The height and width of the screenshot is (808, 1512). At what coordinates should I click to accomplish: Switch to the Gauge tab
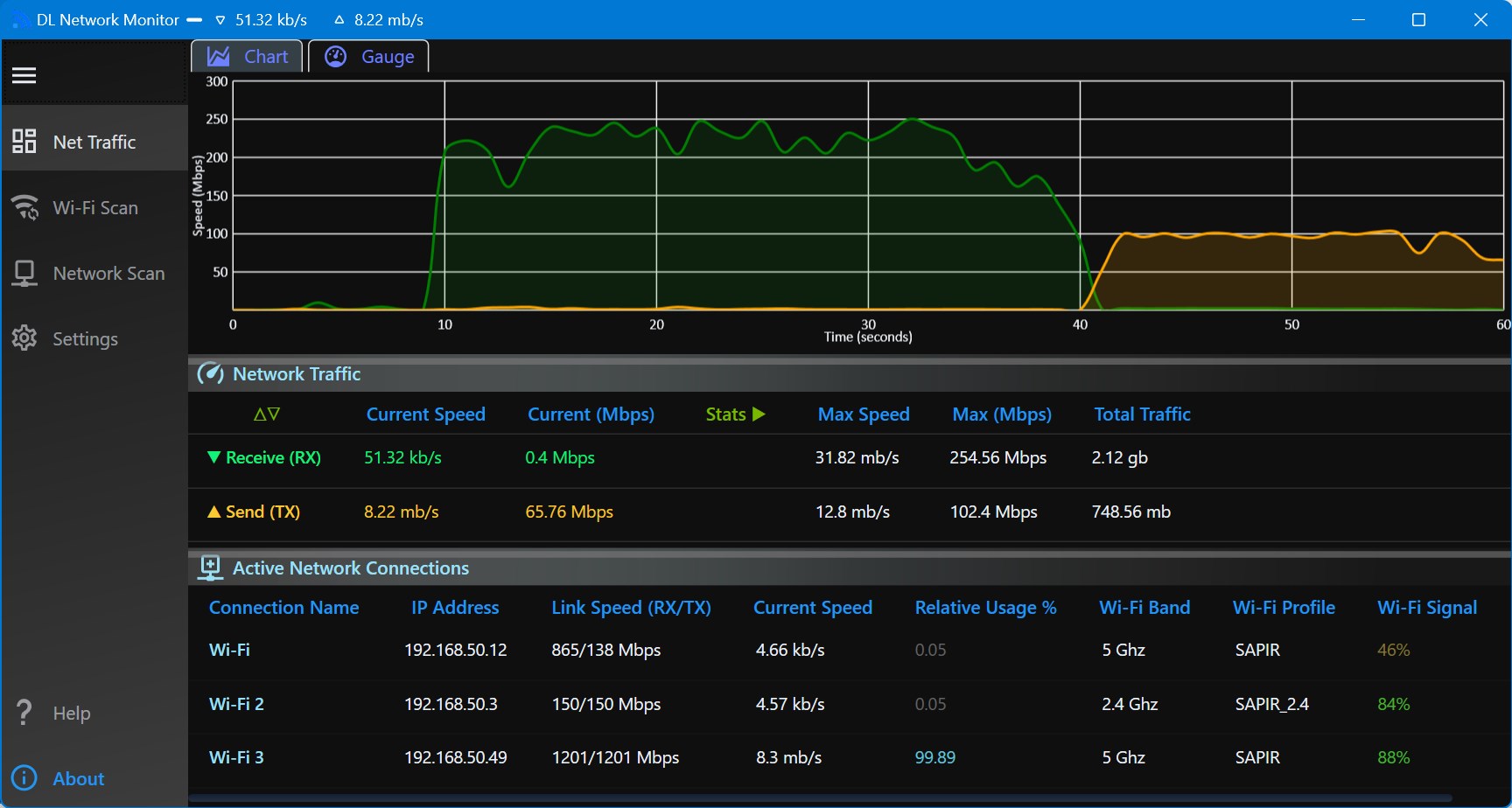pyautogui.click(x=368, y=57)
